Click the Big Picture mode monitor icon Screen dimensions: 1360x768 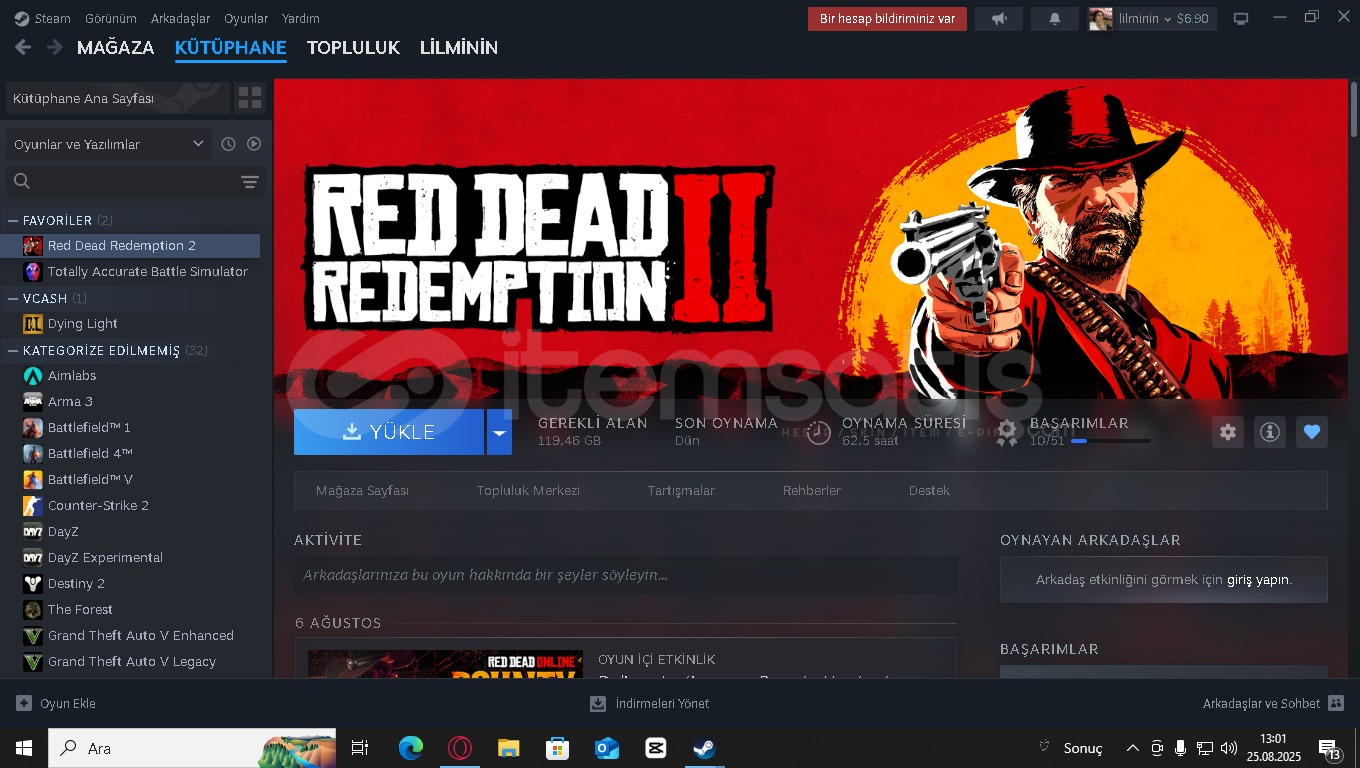pyautogui.click(x=1241, y=18)
